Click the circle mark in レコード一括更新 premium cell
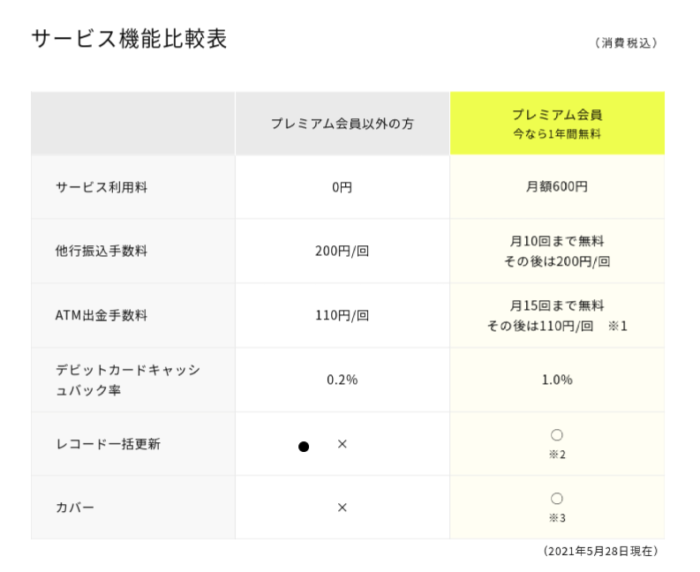The image size is (700, 572). 557,435
